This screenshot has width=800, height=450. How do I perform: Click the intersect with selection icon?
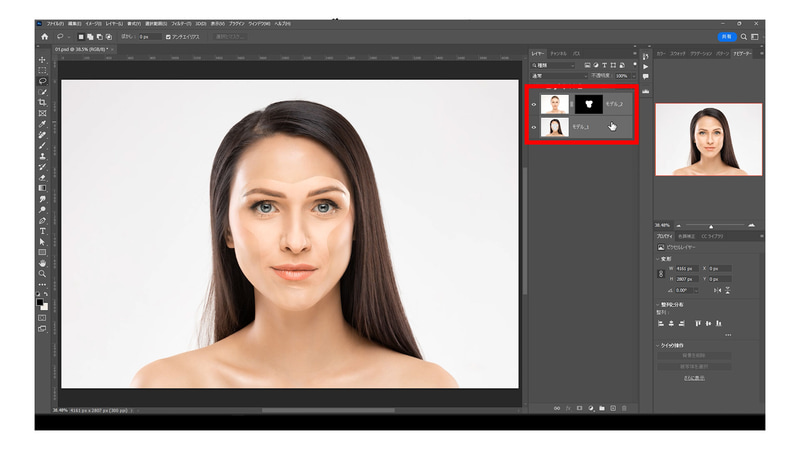(109, 37)
